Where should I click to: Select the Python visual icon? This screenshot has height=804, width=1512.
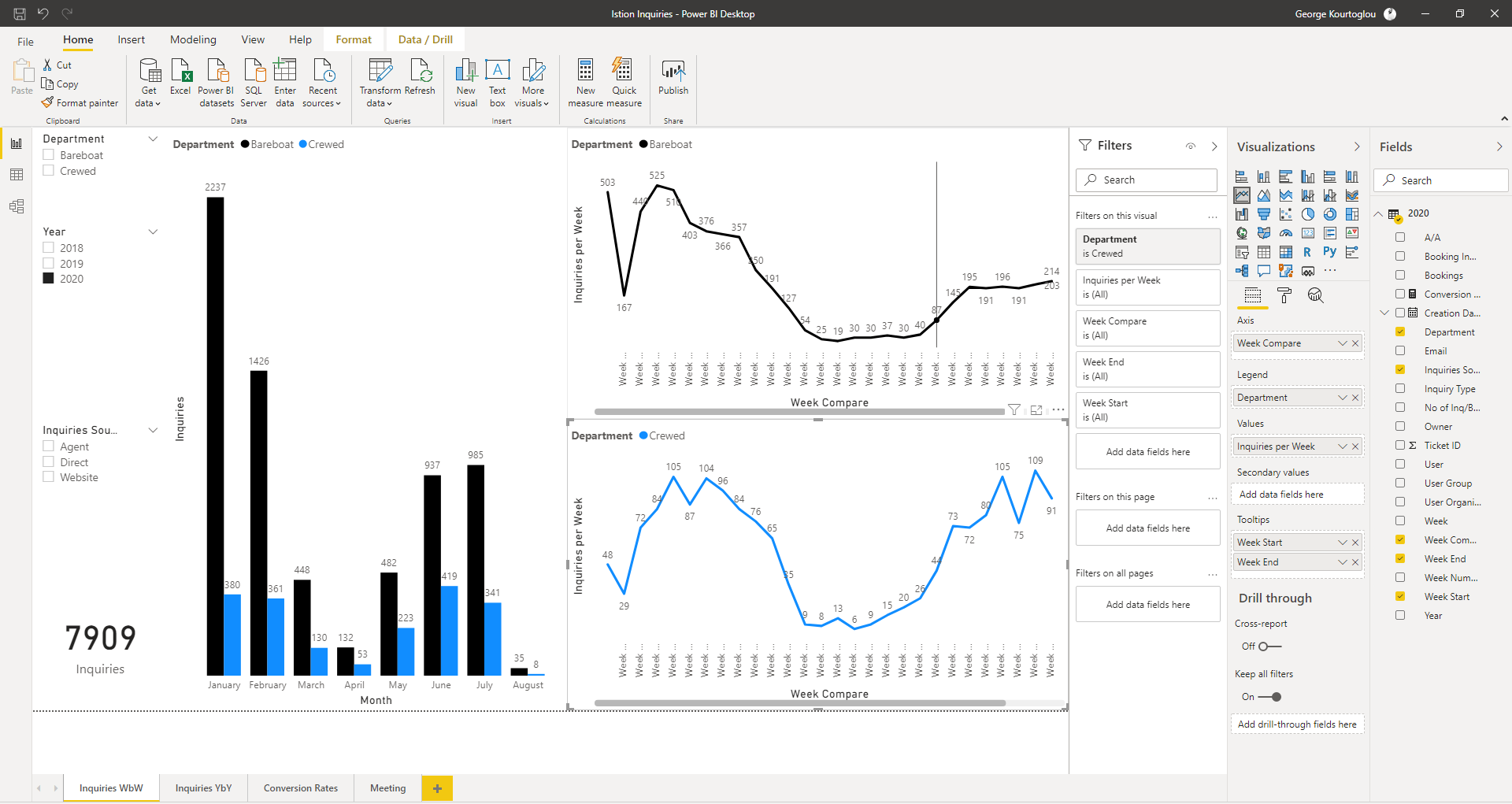click(x=1329, y=252)
